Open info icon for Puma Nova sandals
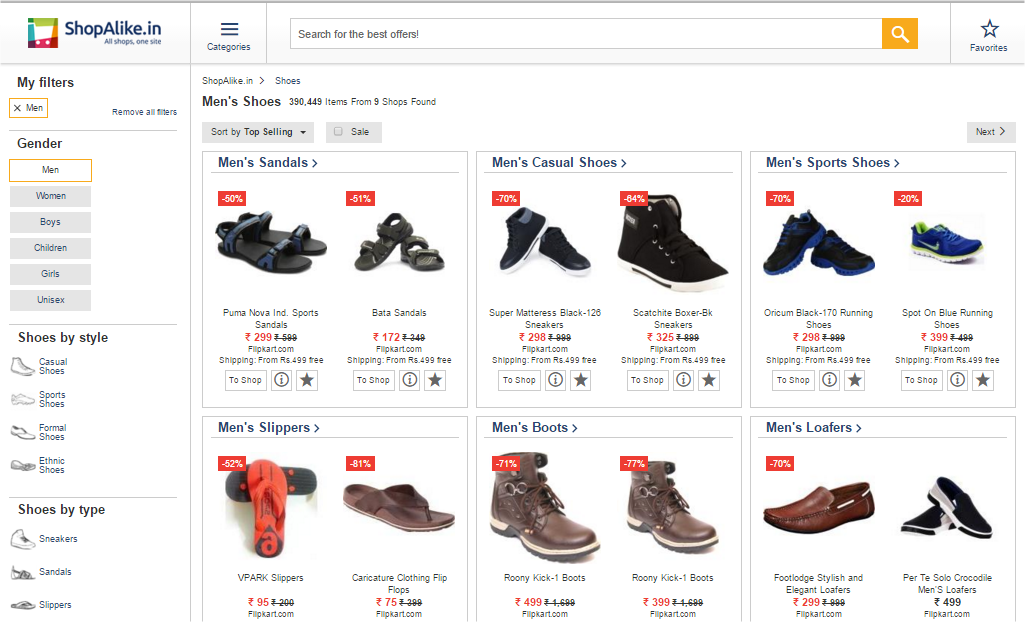1025x622 pixels. click(x=282, y=380)
